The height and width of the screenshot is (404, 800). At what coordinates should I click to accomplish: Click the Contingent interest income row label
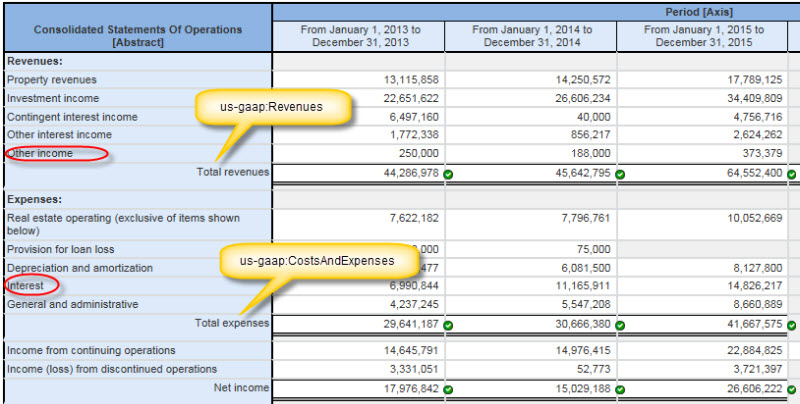[72, 117]
